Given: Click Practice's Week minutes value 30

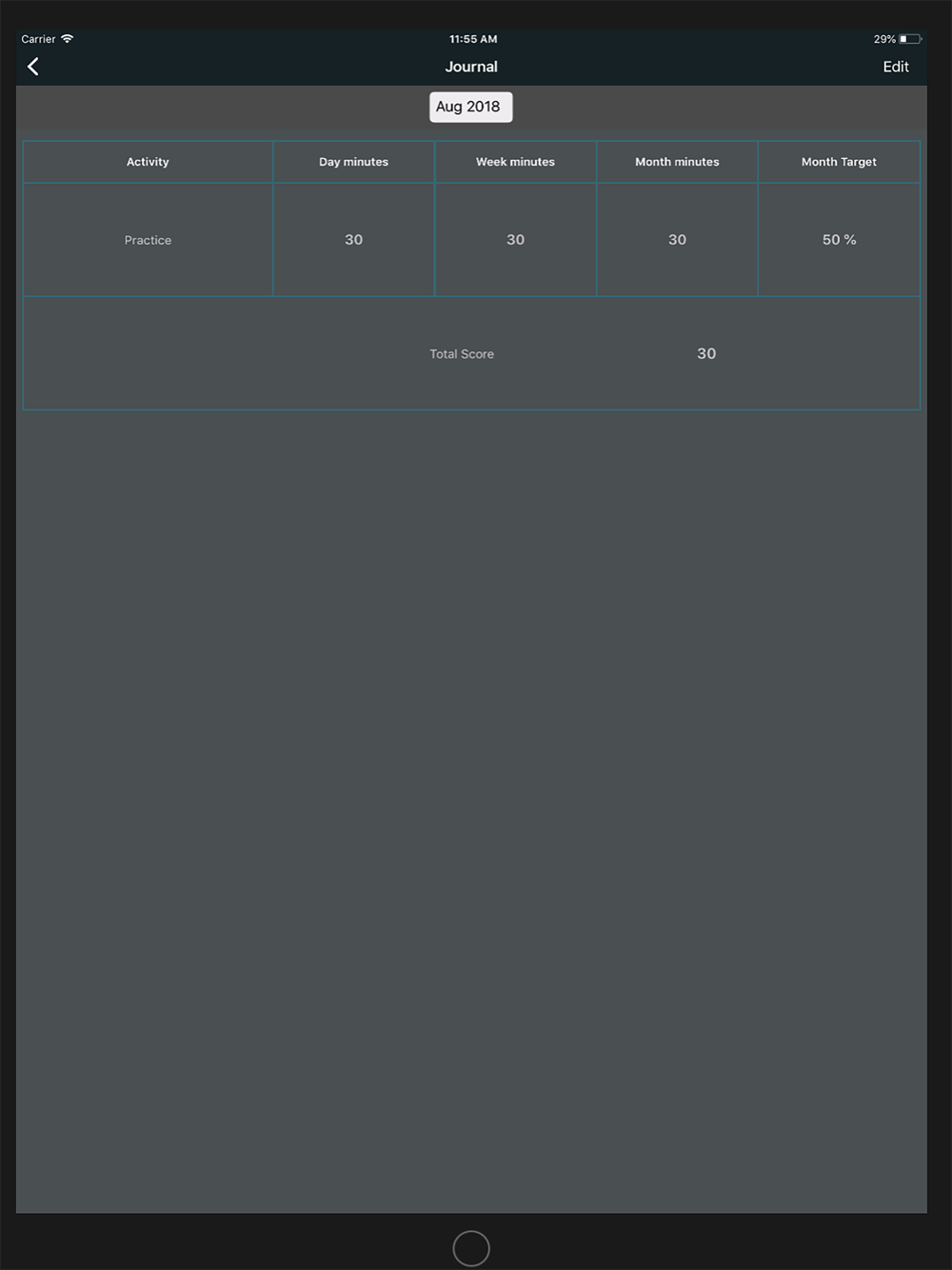Looking at the screenshot, I should [x=515, y=240].
